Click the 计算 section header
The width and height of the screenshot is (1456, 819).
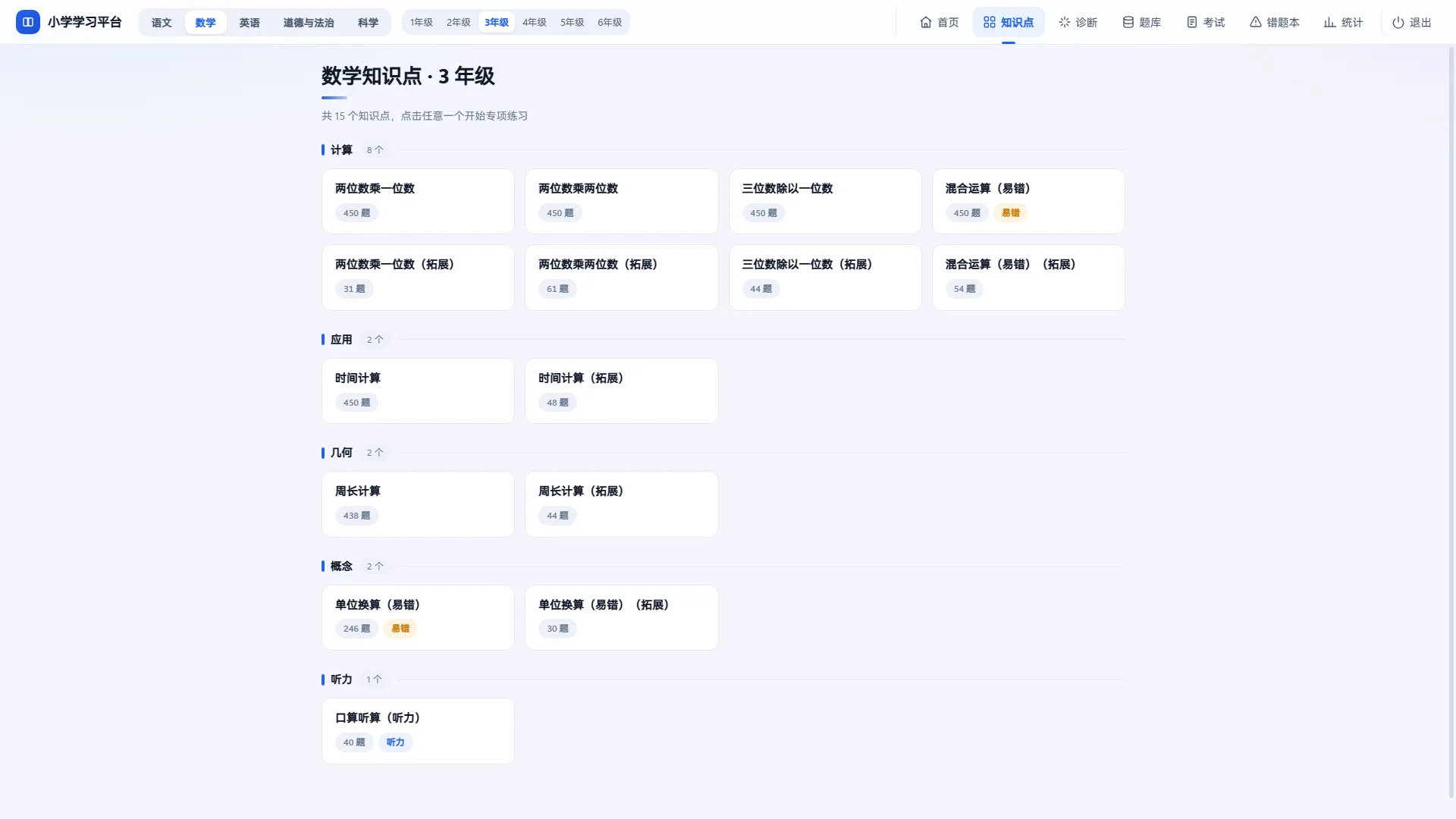point(341,149)
